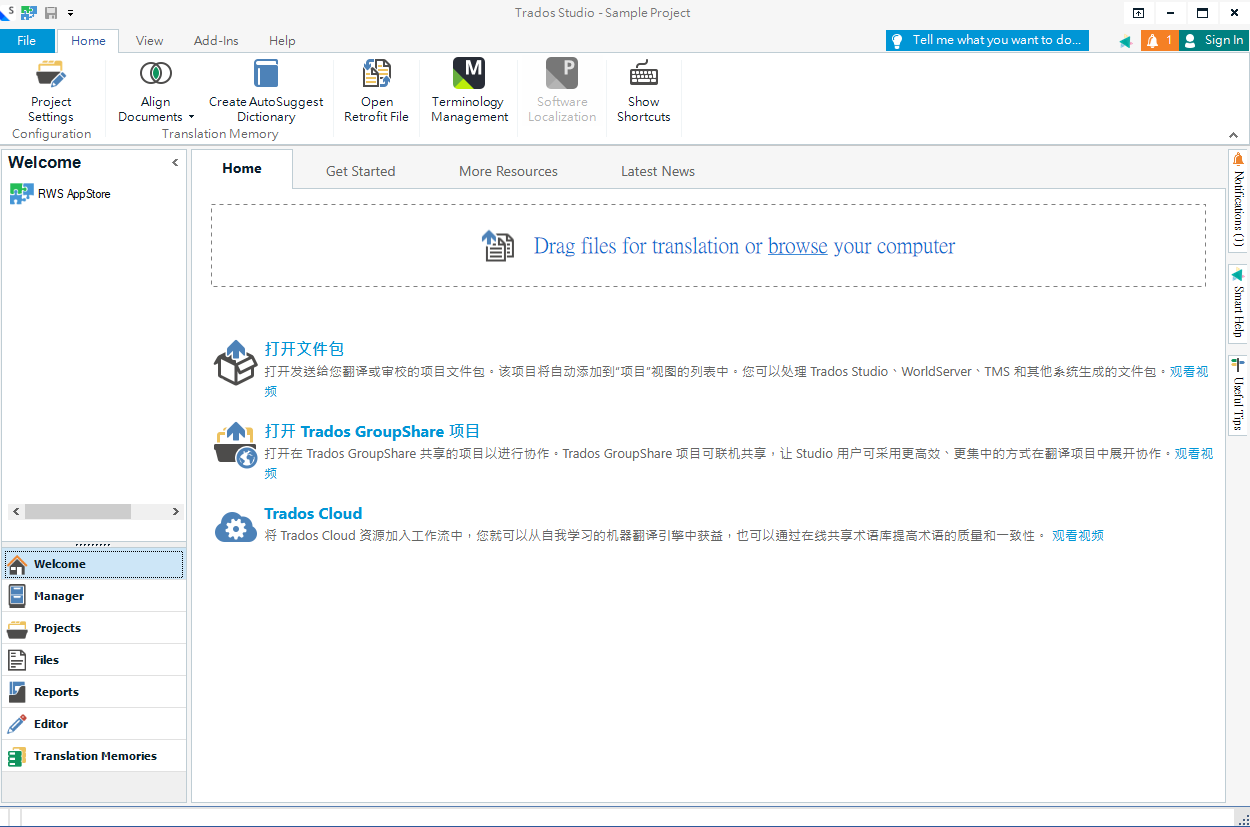Switch to the View ribbon tab

pyautogui.click(x=150, y=41)
